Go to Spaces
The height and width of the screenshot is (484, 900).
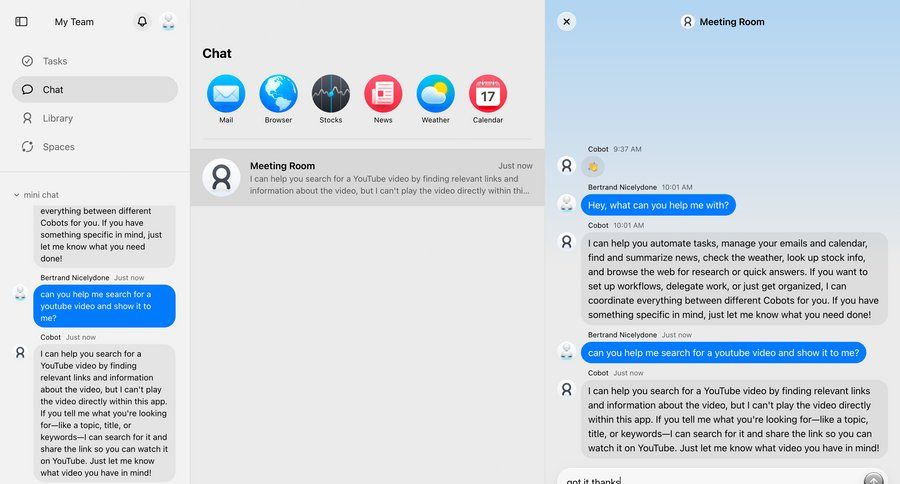(95, 147)
